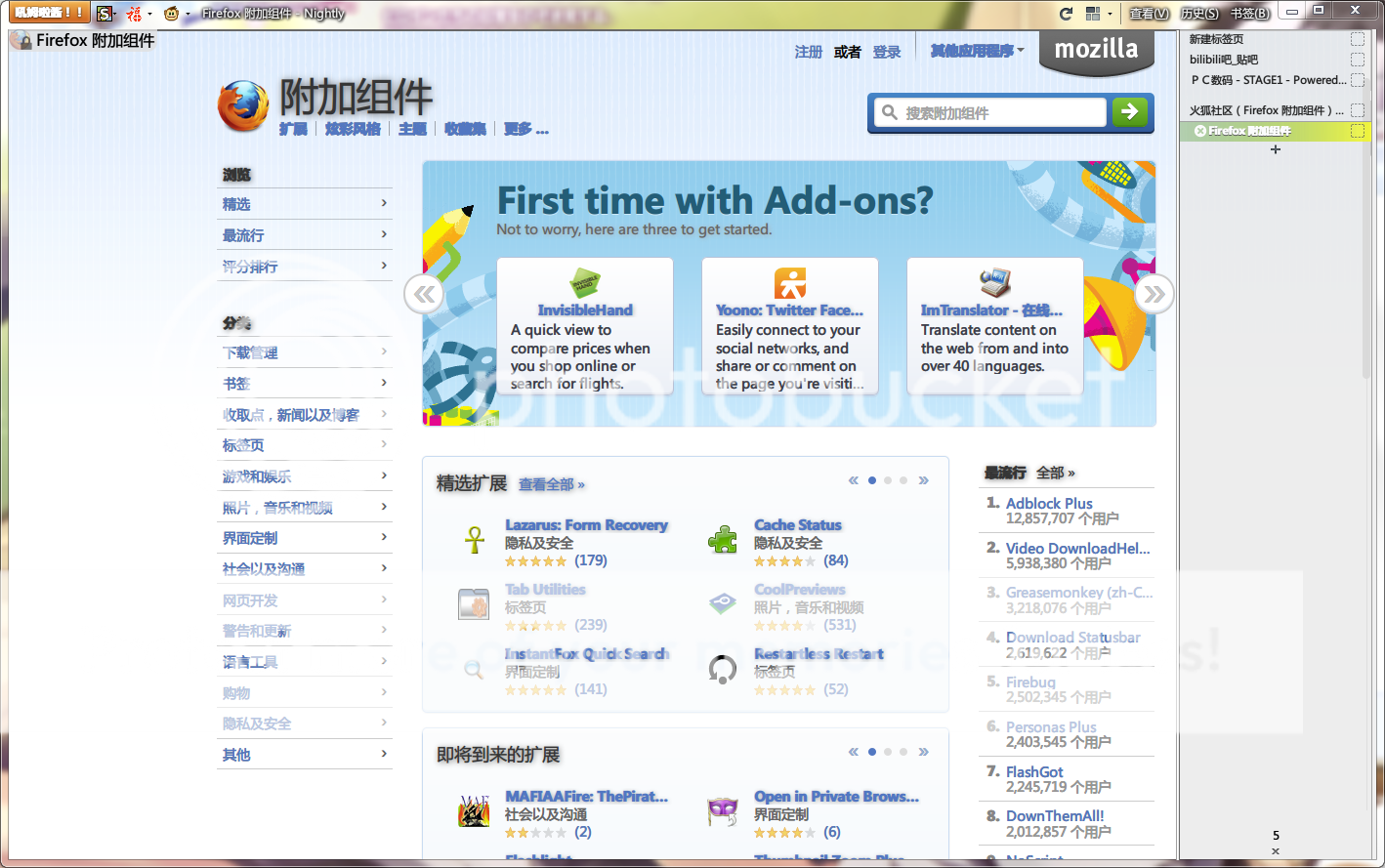The image size is (1385, 868).
Task: Open the tab groups grid icon
Action: click(1093, 14)
